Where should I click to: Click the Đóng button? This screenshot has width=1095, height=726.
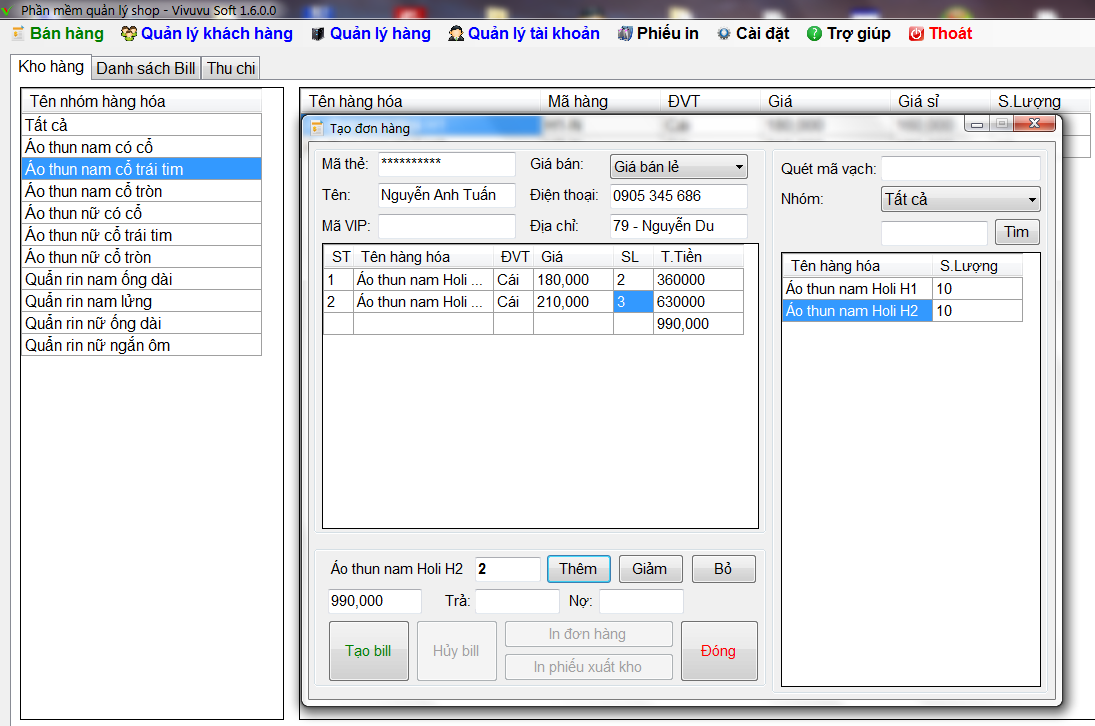719,651
